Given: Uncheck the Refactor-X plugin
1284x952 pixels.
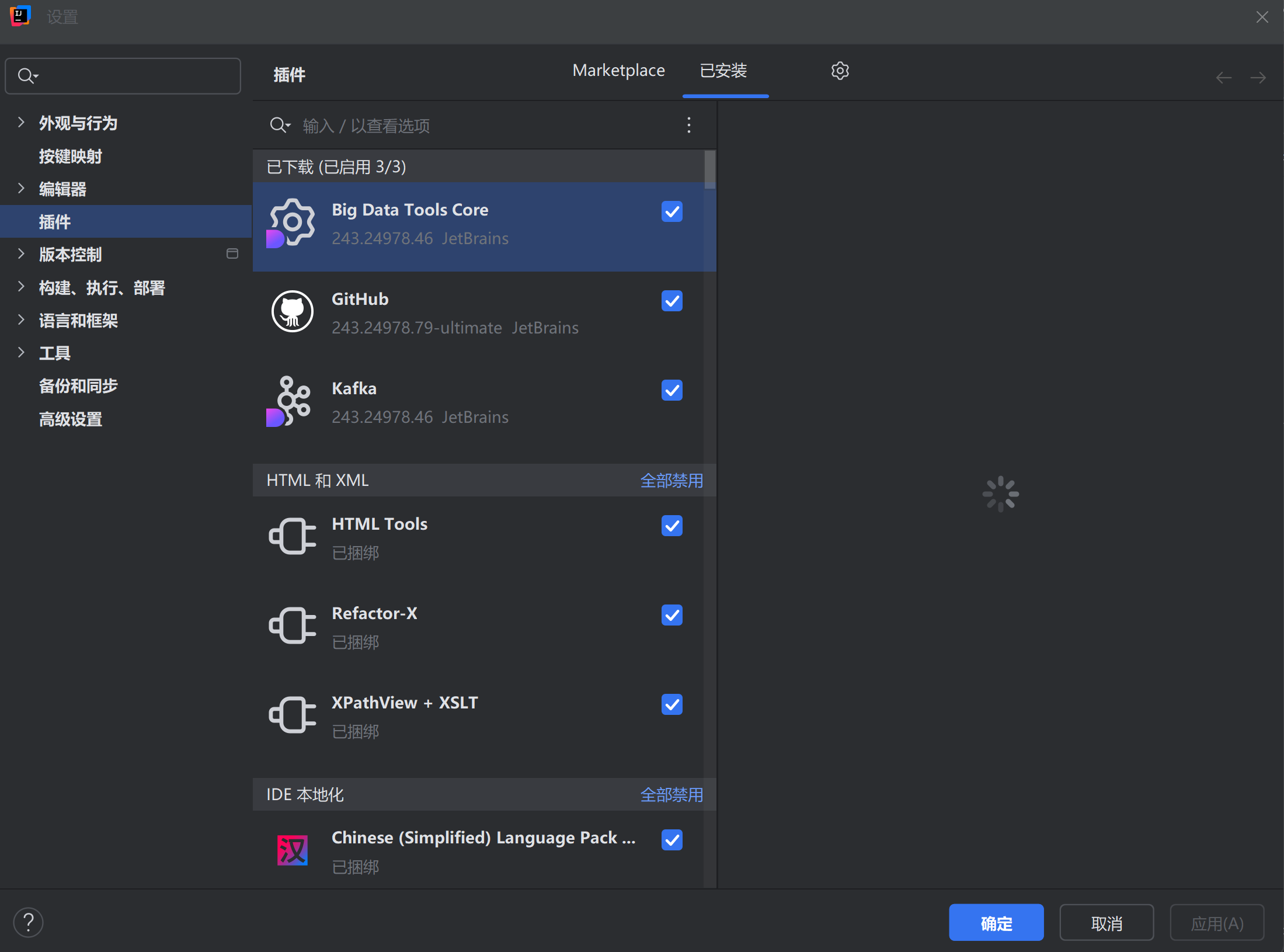Looking at the screenshot, I should (x=672, y=615).
